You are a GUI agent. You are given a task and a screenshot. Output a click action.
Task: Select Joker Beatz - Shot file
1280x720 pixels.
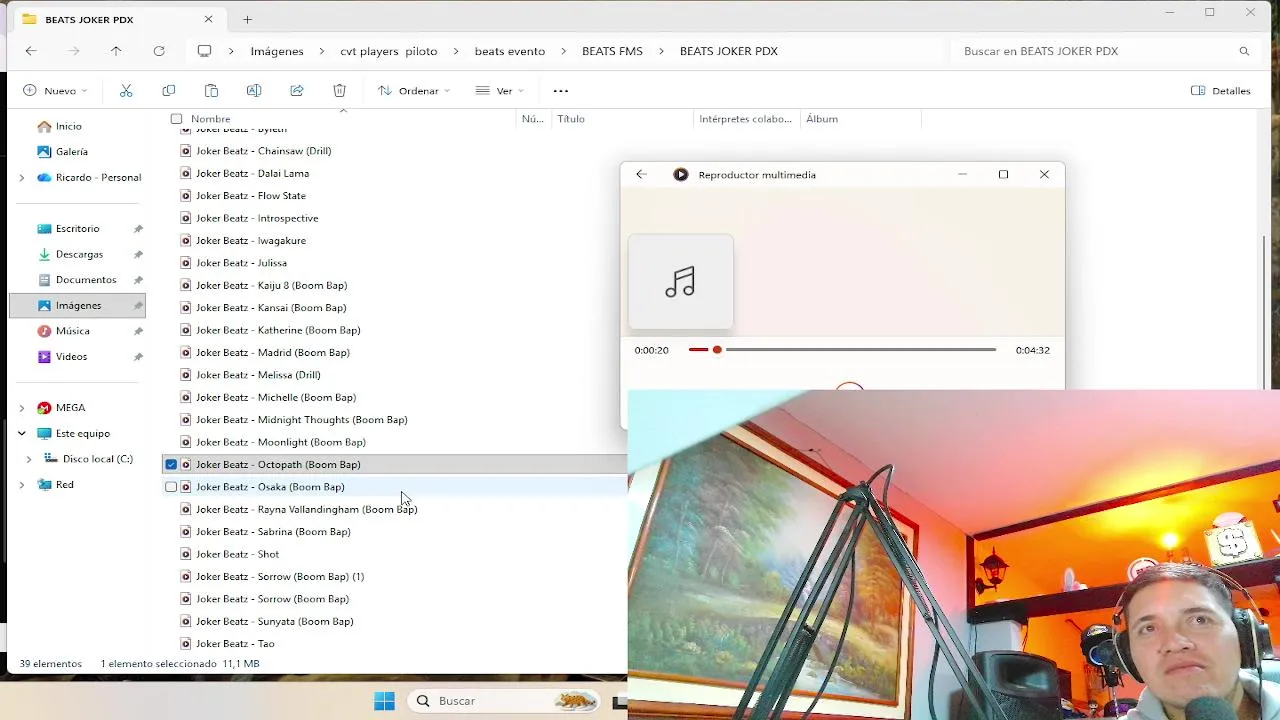point(237,554)
